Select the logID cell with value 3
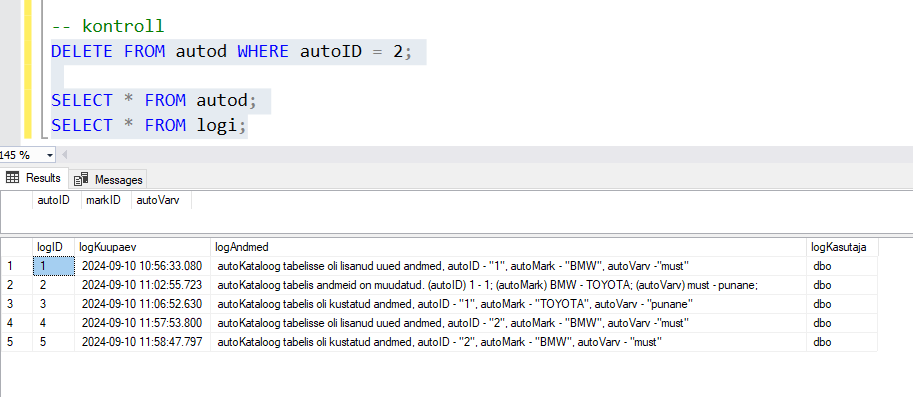This screenshot has height=397, width=913. tap(54, 304)
